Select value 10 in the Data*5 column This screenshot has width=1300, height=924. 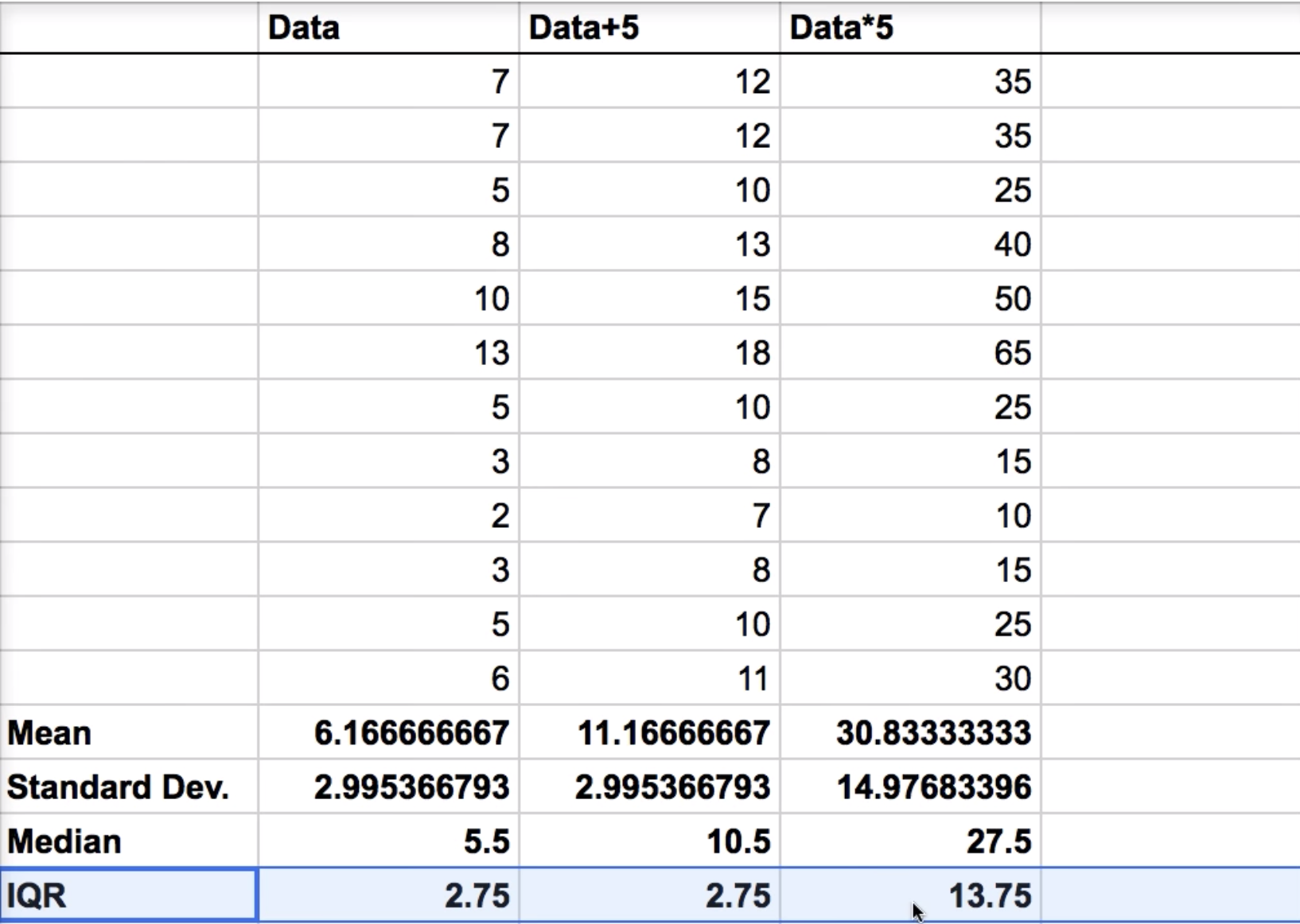(911, 515)
